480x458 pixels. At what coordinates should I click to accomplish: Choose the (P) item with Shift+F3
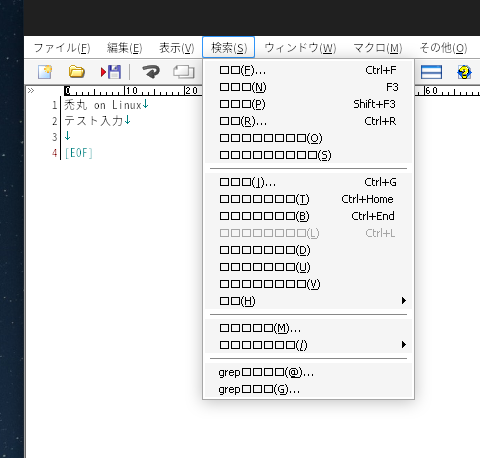pos(308,104)
